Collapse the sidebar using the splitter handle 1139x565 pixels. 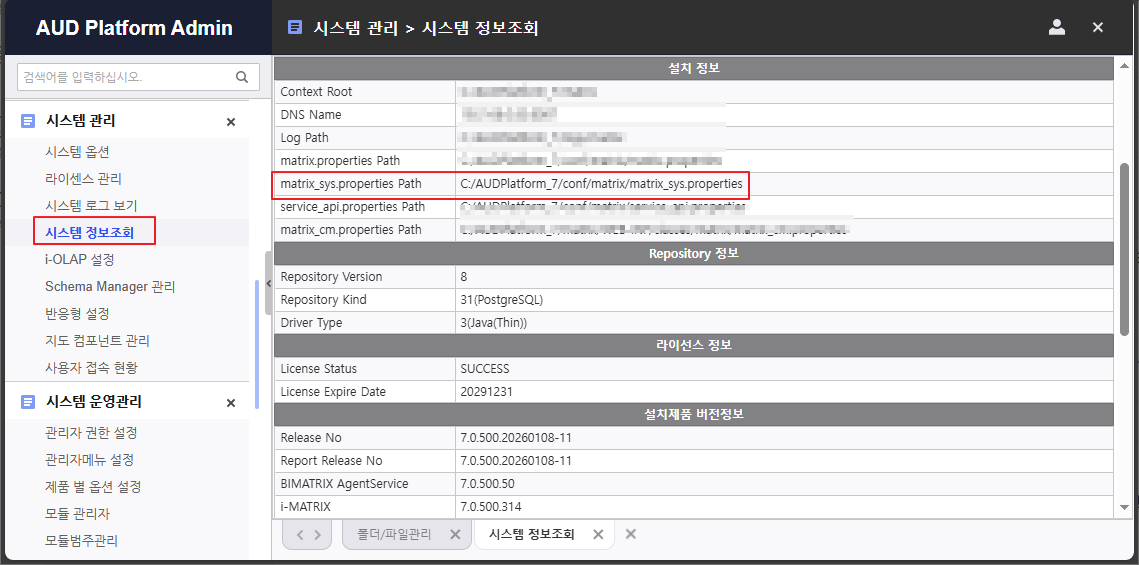(268, 284)
